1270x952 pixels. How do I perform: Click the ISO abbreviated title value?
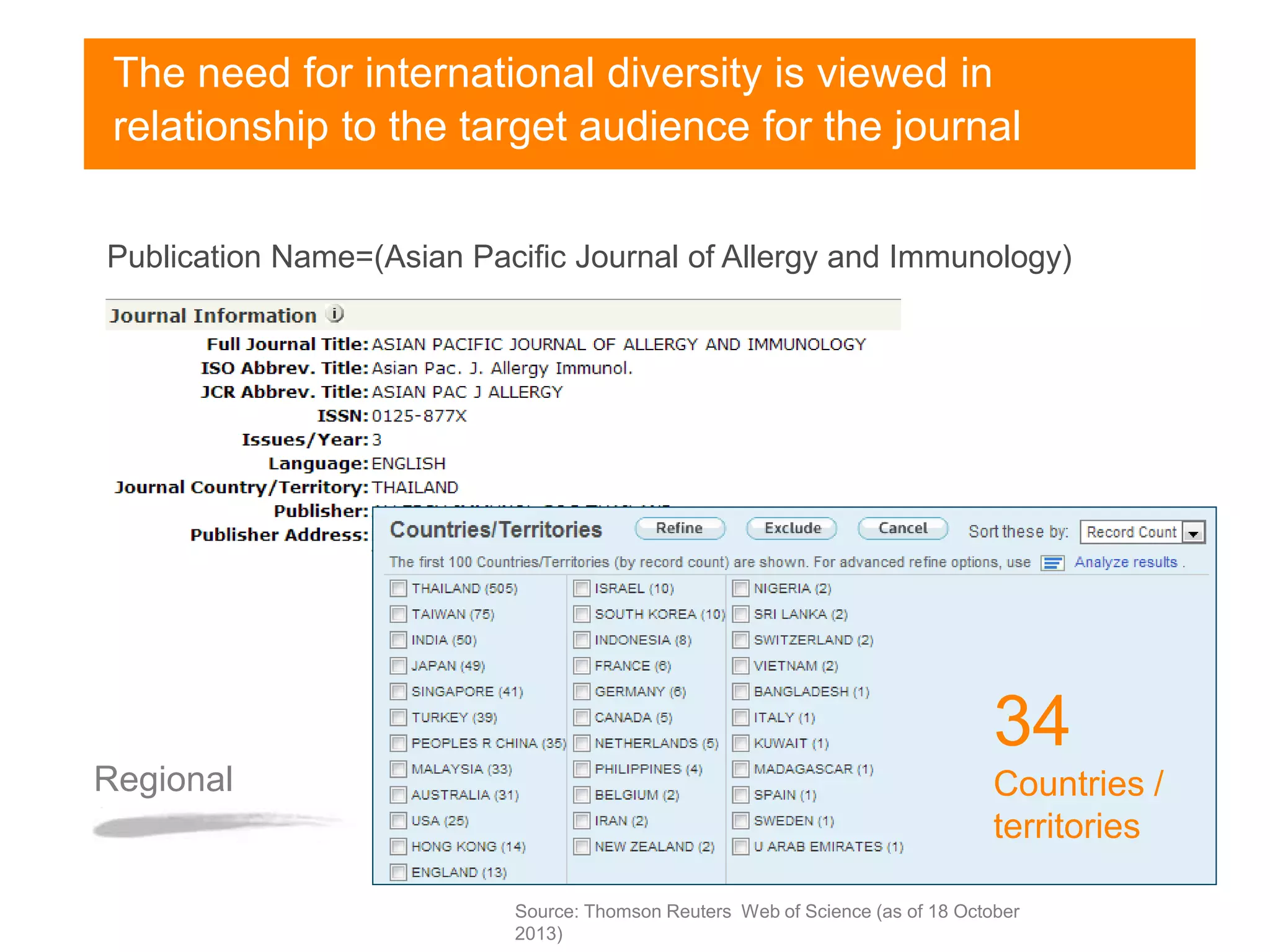502,369
